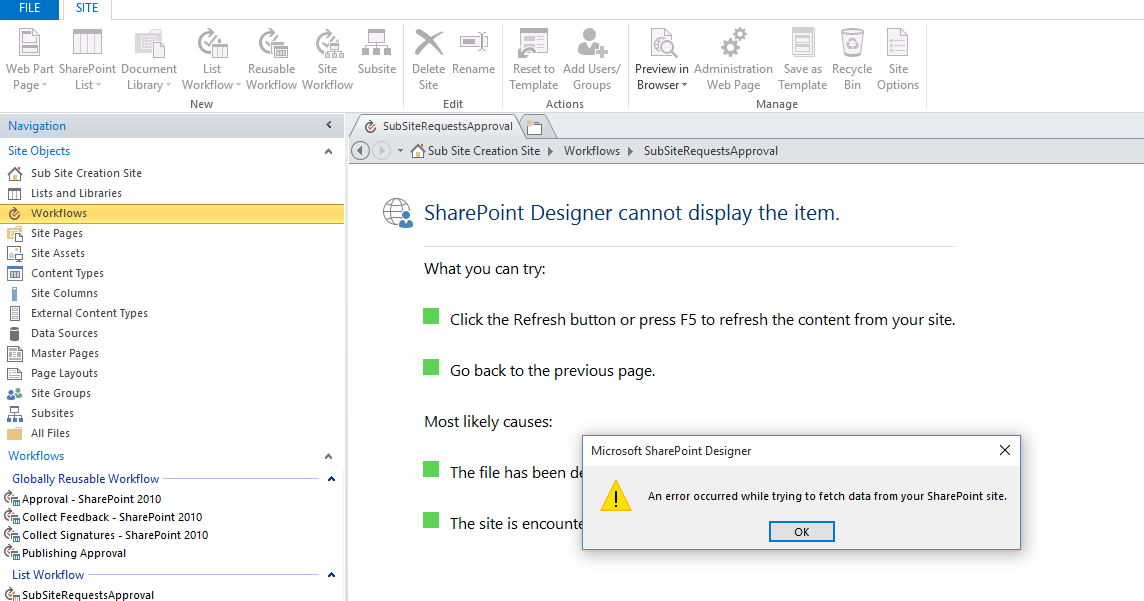
Task: Click the Site Workflow icon
Action: coord(328,55)
